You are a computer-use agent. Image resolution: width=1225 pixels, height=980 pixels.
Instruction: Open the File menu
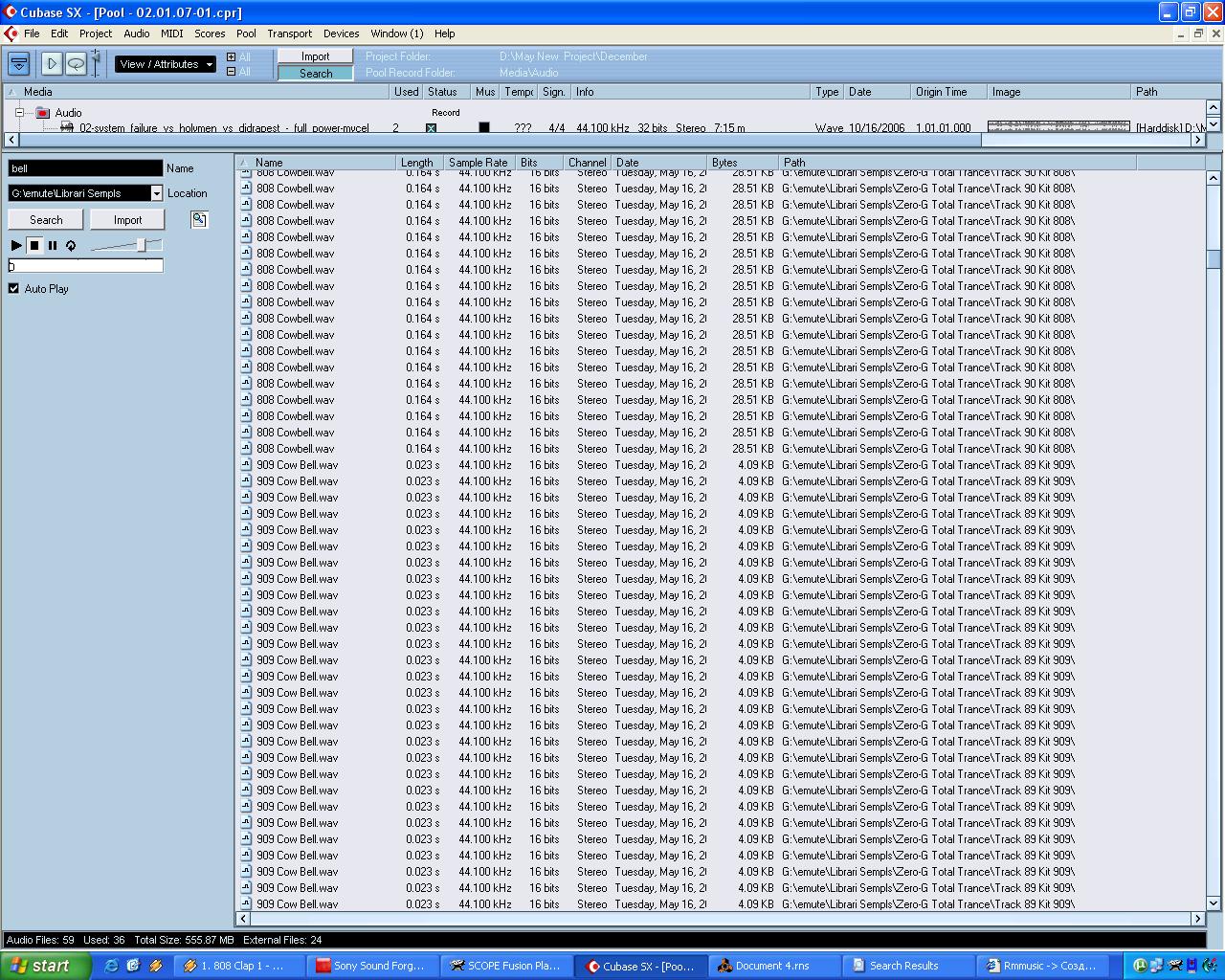coord(32,33)
